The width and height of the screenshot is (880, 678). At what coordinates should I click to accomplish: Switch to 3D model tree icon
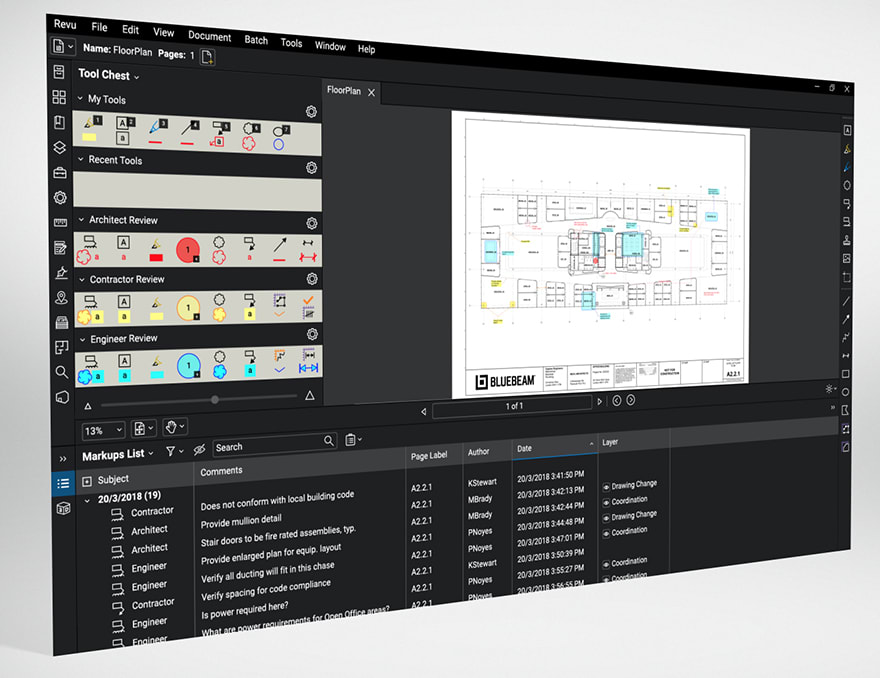63,508
